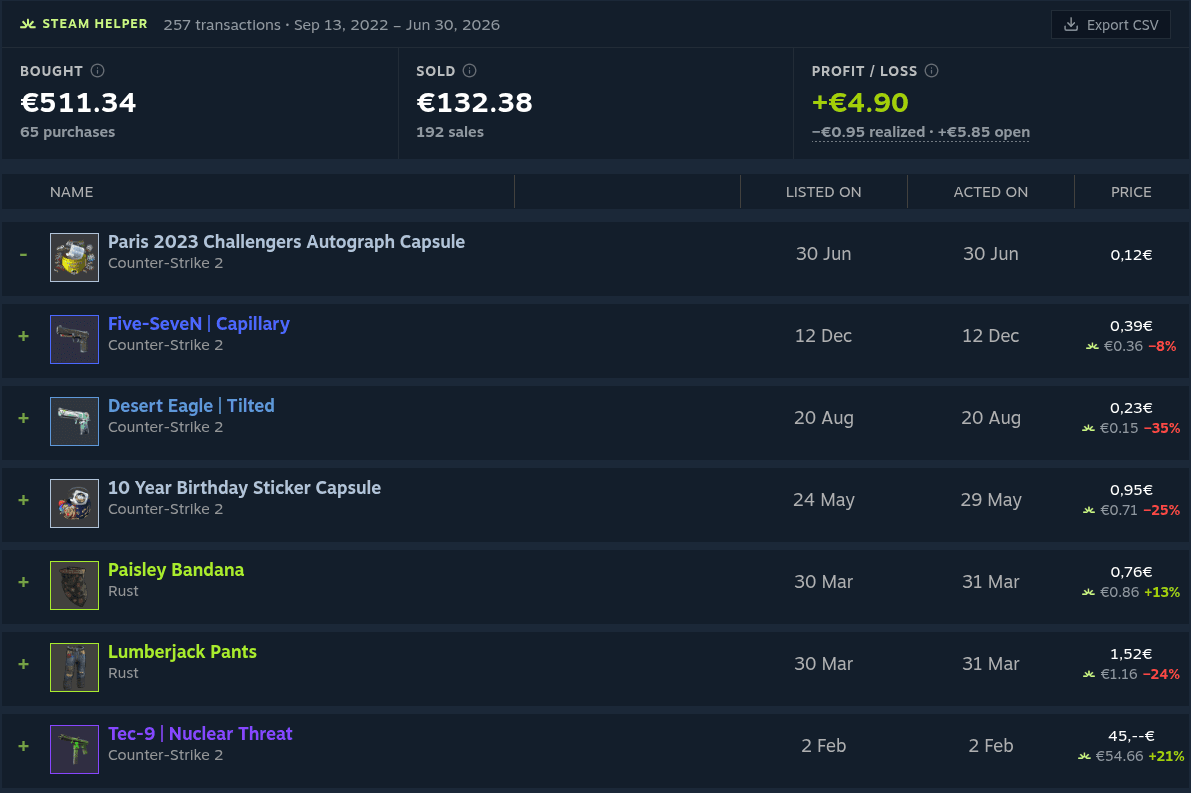The image size is (1191, 793).
Task: Click the €0.71 −25% market price
Action: tap(1131, 510)
